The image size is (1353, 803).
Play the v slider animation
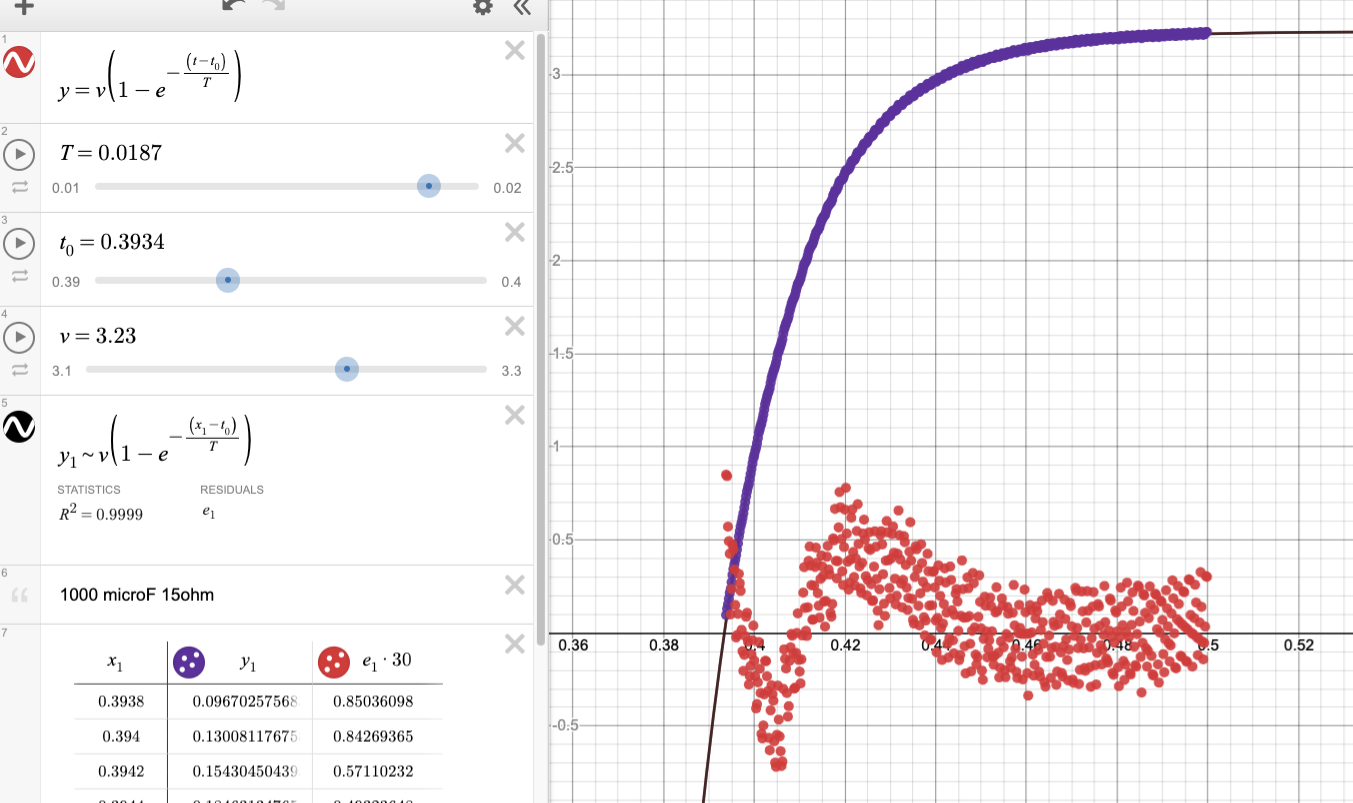19,337
